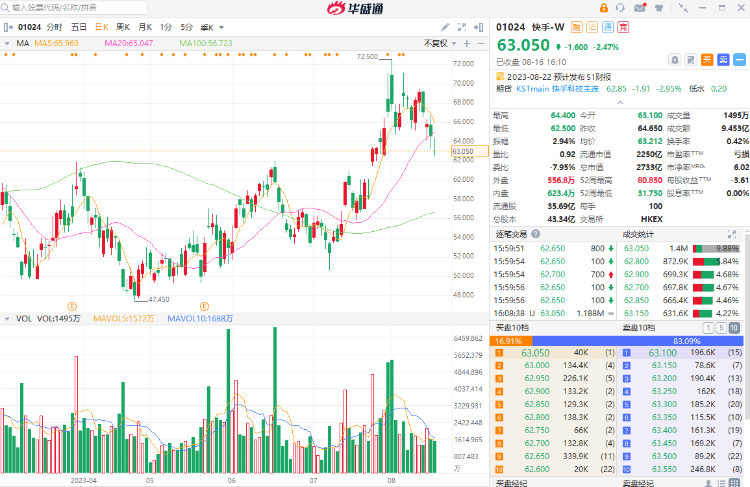This screenshot has height=487, width=750.
Task: Select 1-level order book depth
Action: (x=708, y=328)
